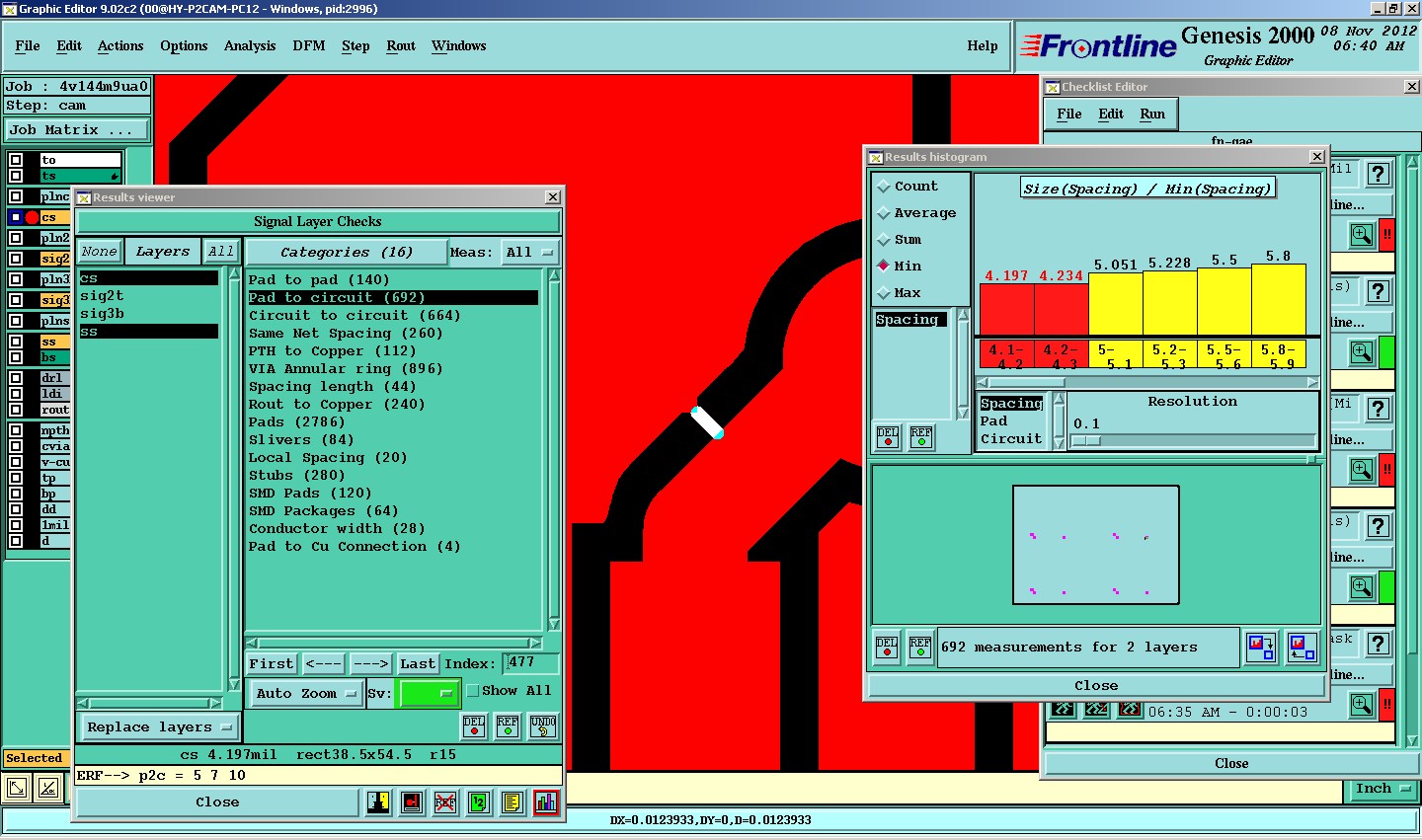Toggle the 'drl' layer checkbox
1422x840 pixels.
click(16, 378)
